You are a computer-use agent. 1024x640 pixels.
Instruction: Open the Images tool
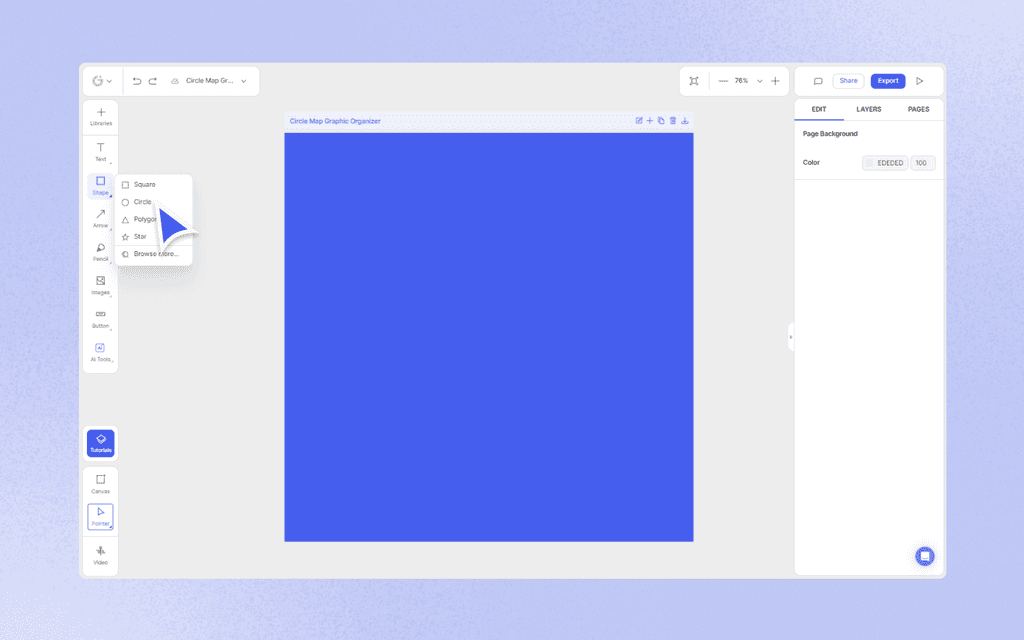[x=100, y=285]
